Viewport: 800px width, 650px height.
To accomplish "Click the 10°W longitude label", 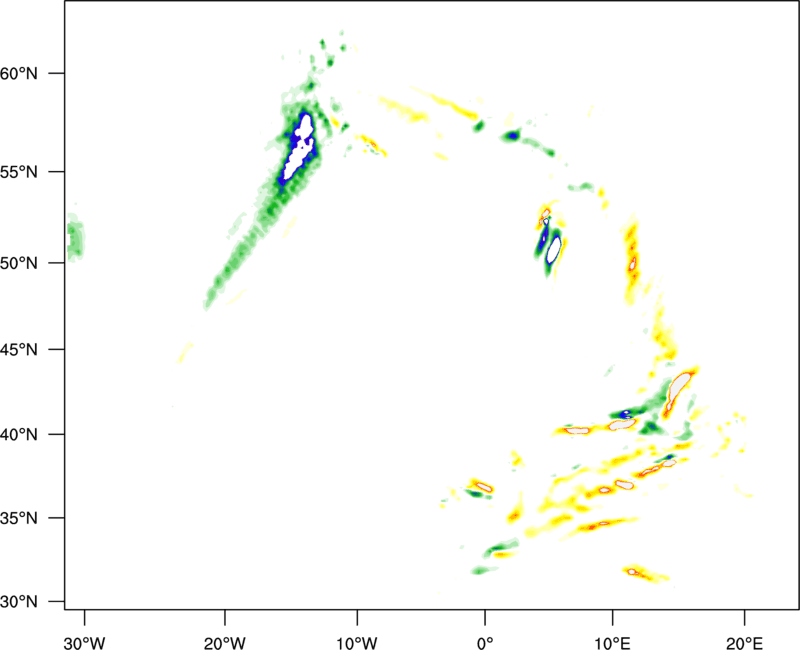I will (357, 643).
